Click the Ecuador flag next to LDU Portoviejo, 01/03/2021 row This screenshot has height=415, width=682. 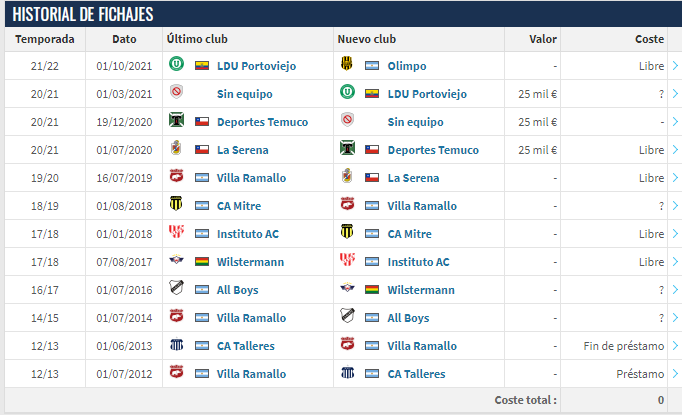pos(372,94)
